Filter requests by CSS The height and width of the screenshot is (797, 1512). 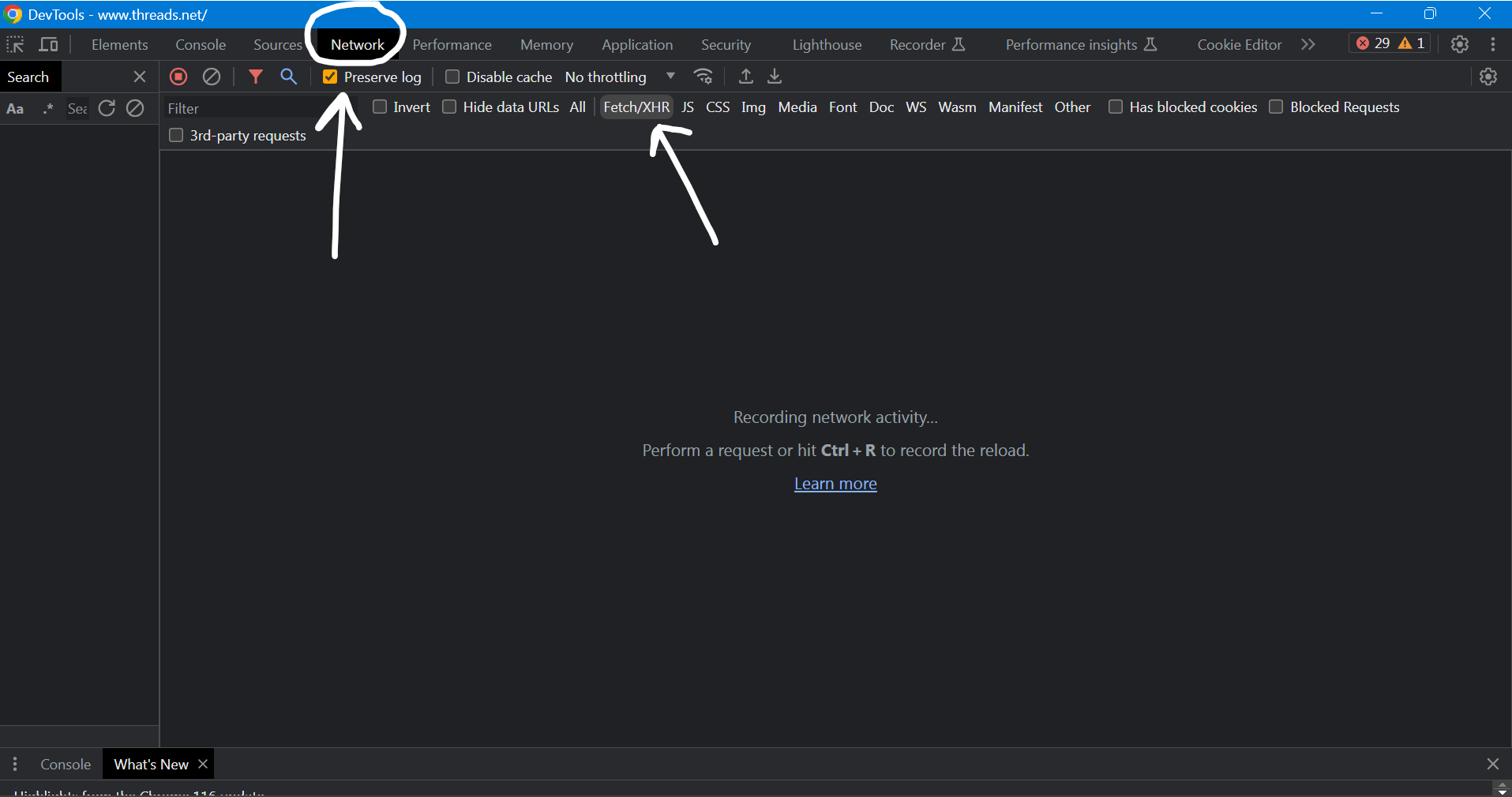[x=718, y=107]
